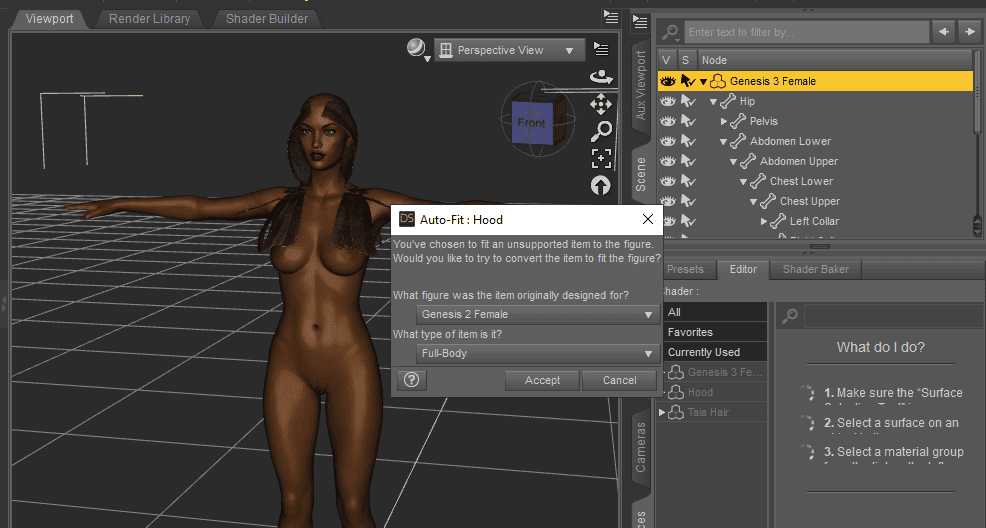Open the Genesis 2 Female figure dropdown

click(538, 314)
